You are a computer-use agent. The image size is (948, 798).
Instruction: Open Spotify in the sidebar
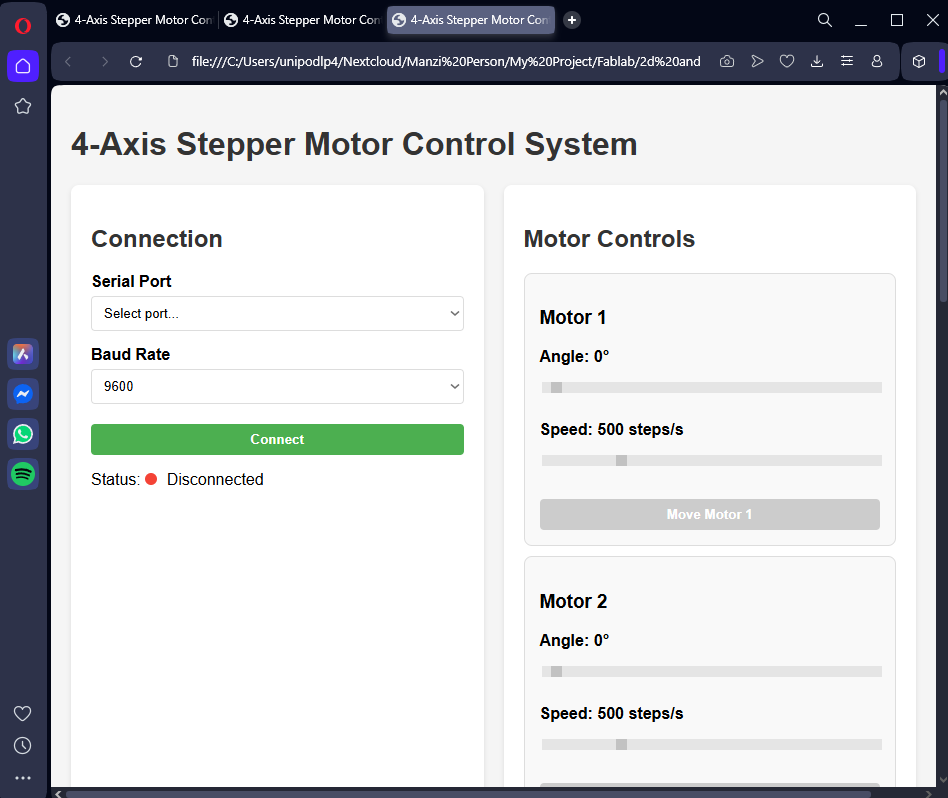(23, 474)
